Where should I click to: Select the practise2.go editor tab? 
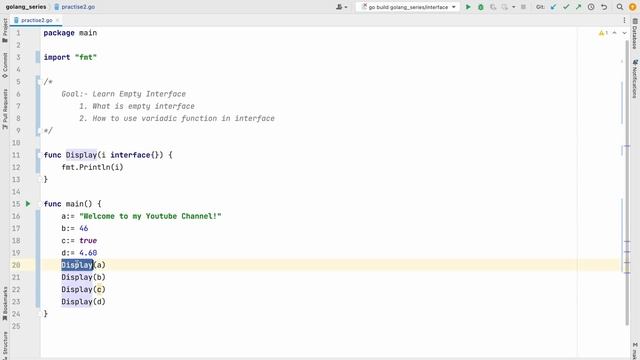pos(36,20)
